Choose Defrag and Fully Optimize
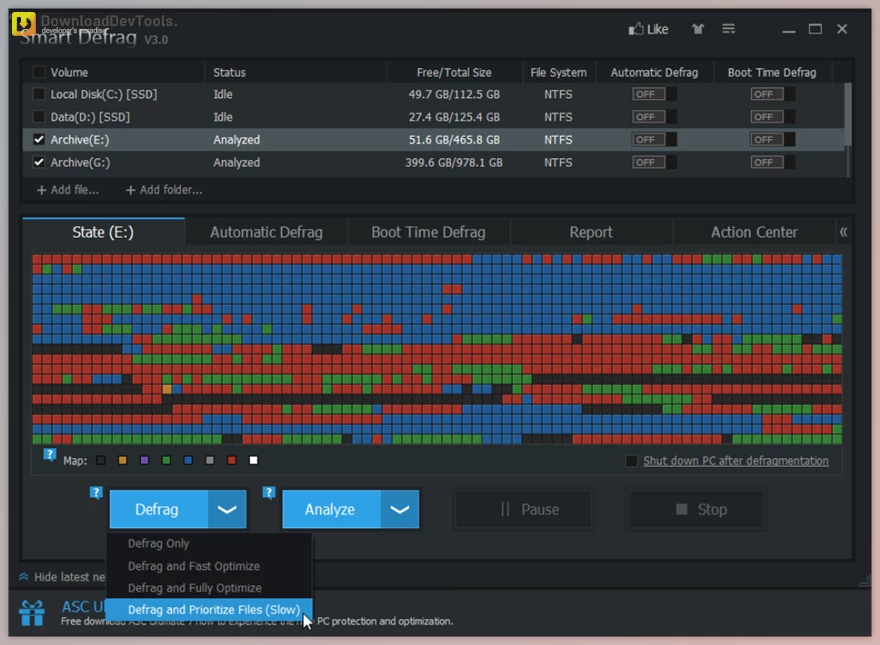880x645 pixels. [x=209, y=588]
